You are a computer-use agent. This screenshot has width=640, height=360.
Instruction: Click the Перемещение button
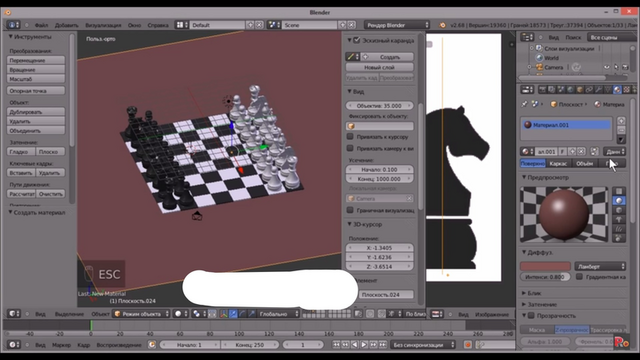(x=36, y=60)
